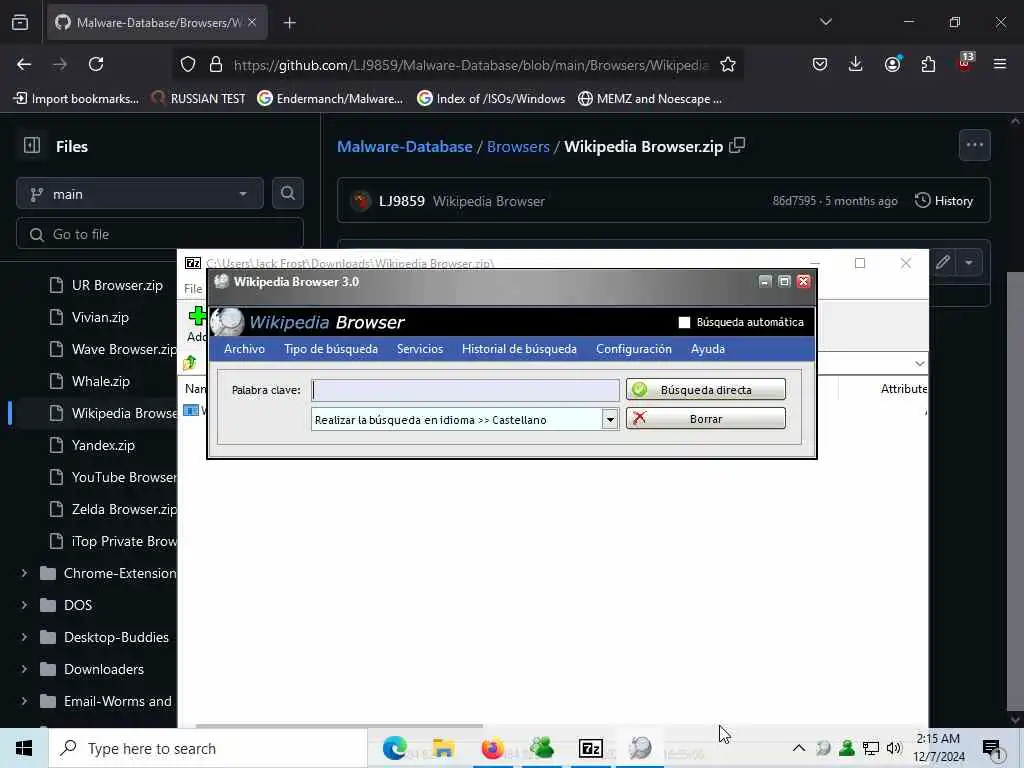Viewport: 1024px width, 768px height.
Task: Go to the Browsers breadcrumb link
Action: pyautogui.click(x=518, y=146)
